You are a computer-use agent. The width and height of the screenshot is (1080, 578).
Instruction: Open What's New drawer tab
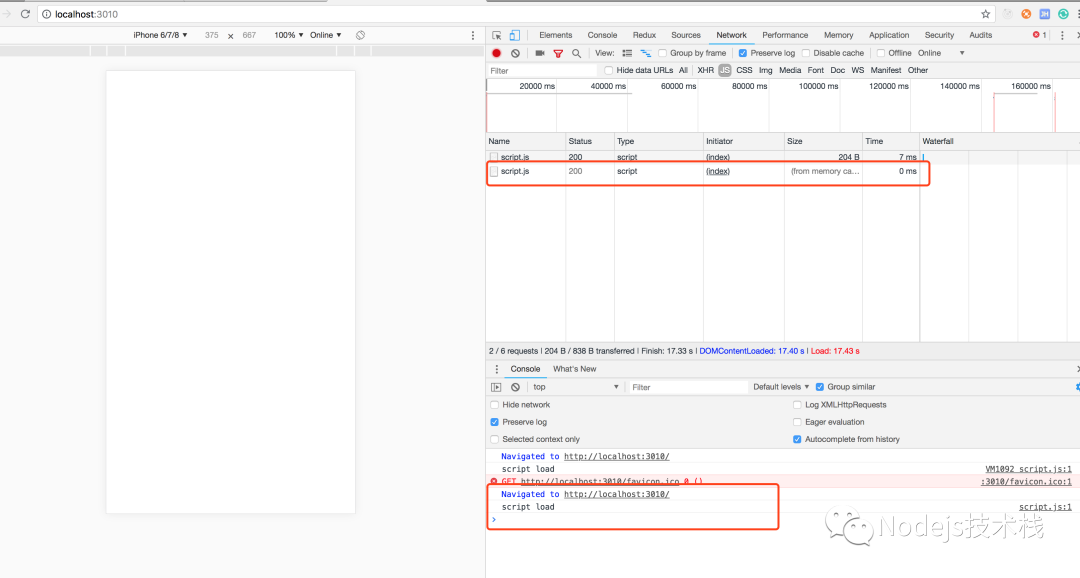coord(574,369)
